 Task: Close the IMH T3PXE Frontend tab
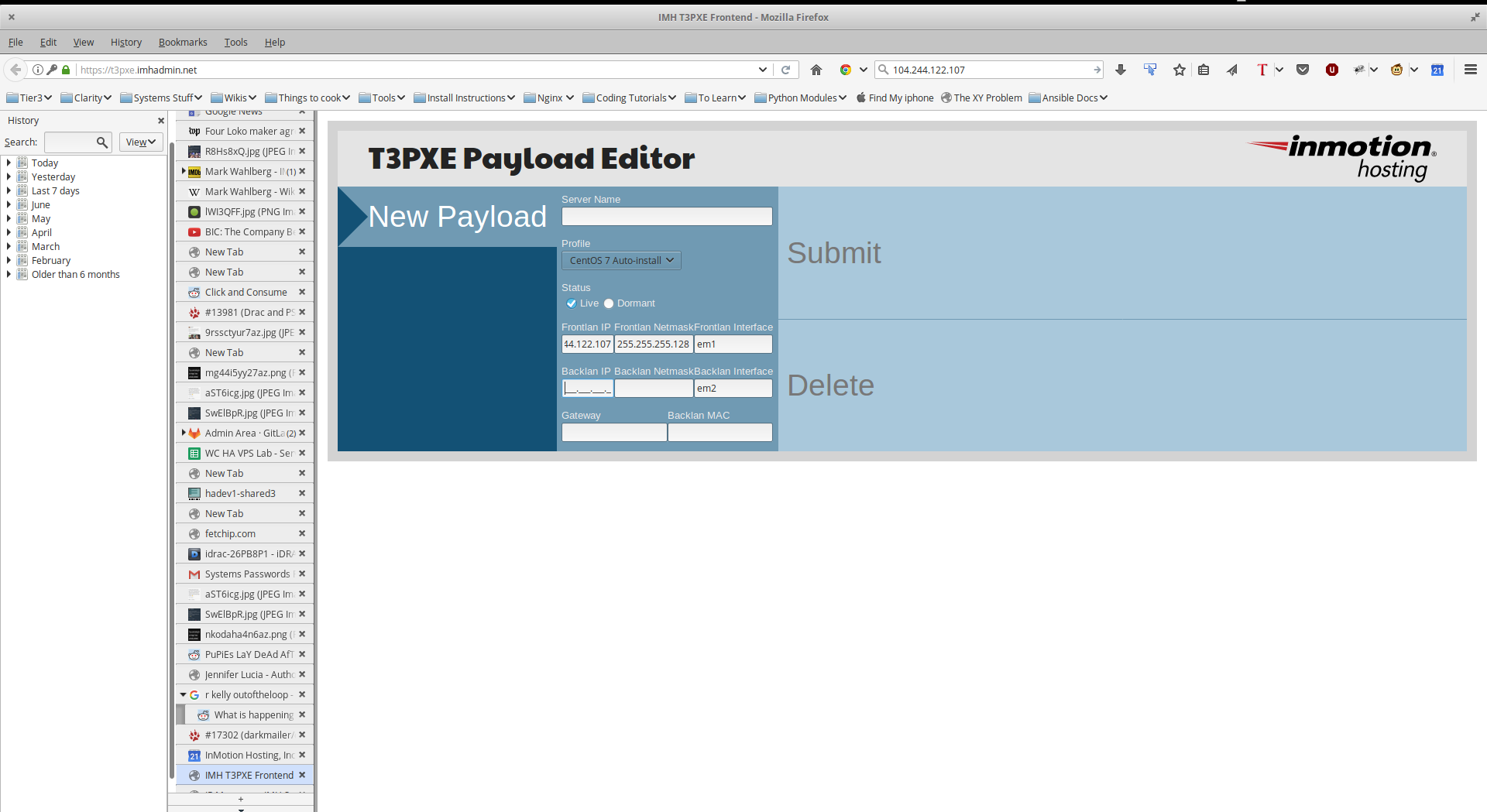click(302, 775)
